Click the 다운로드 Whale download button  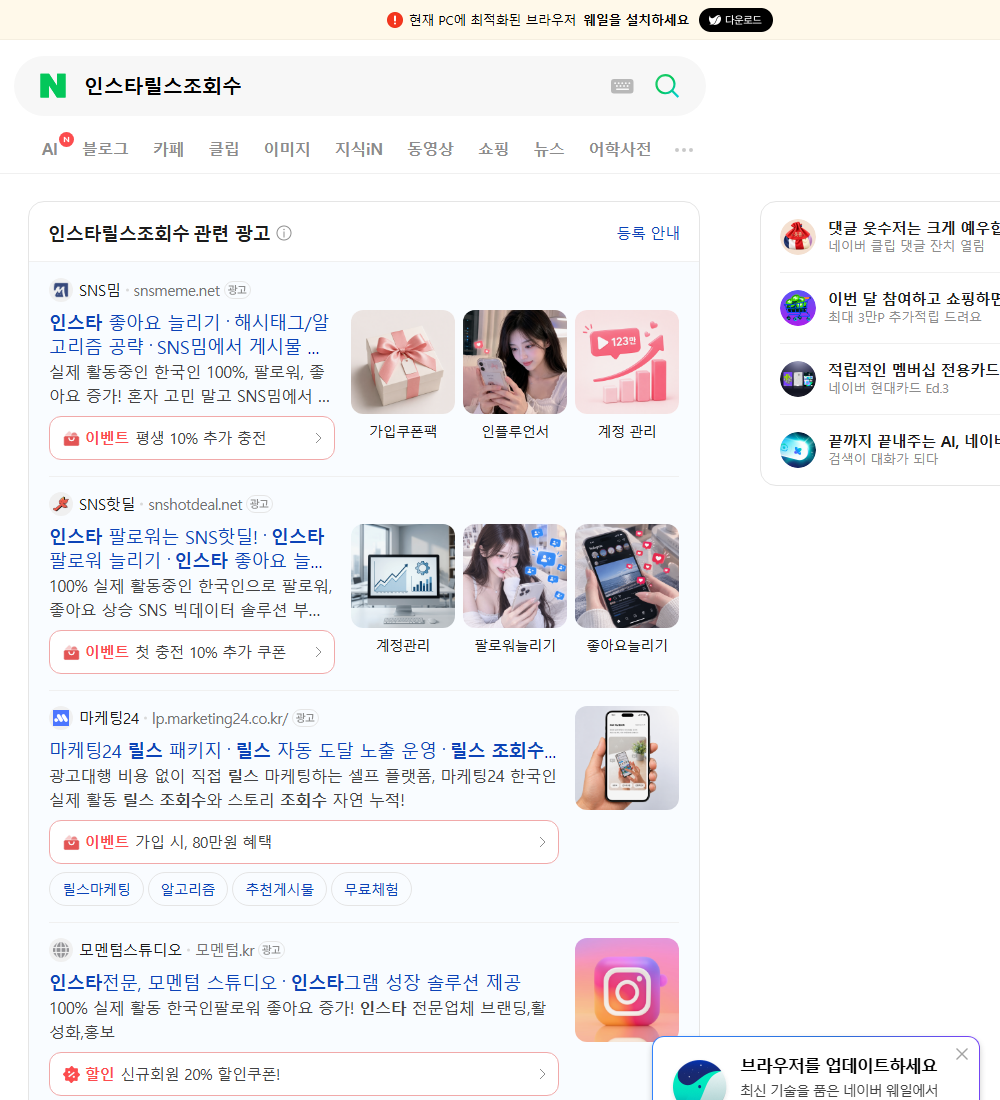click(735, 20)
